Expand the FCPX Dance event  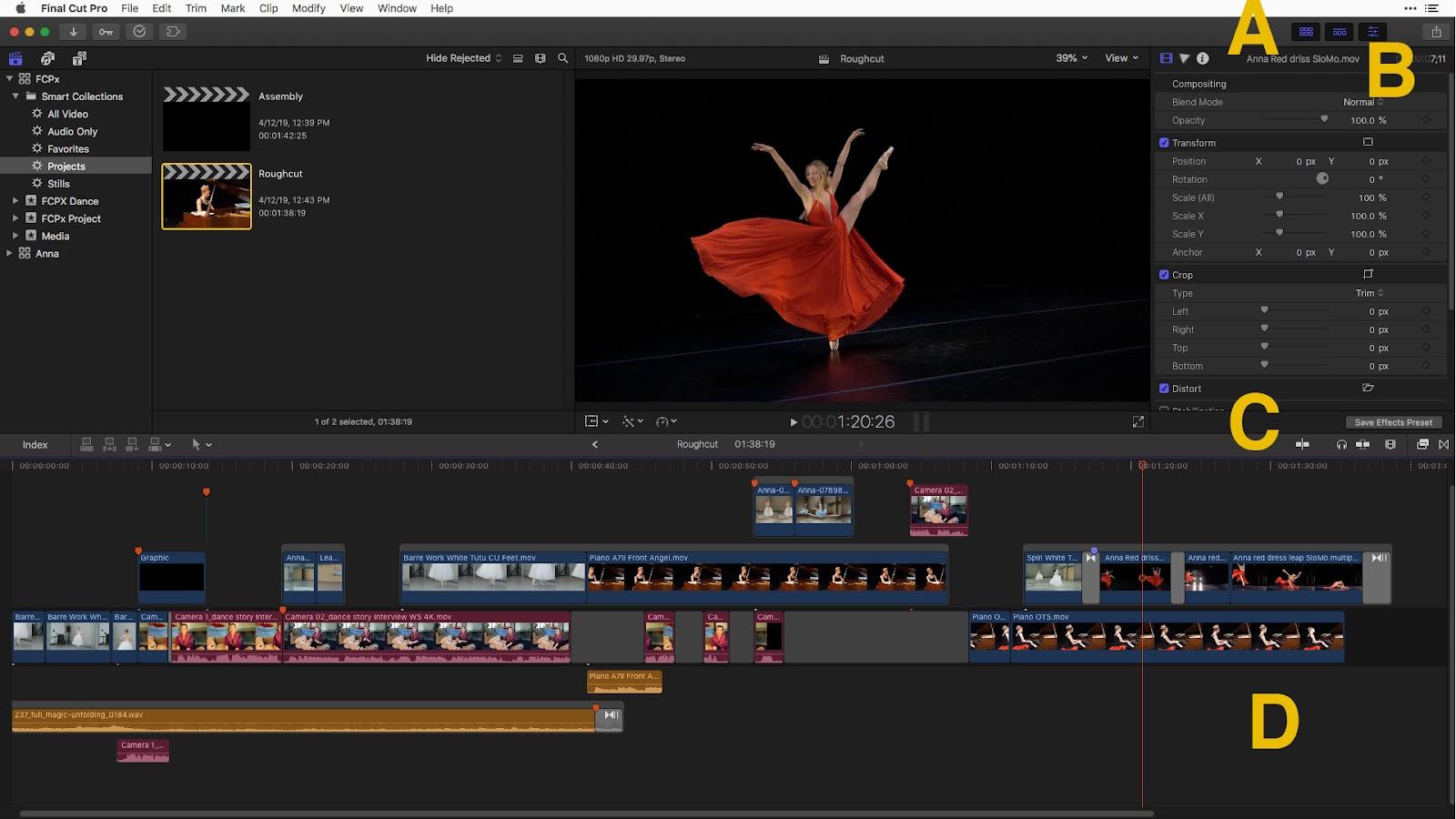(x=15, y=200)
